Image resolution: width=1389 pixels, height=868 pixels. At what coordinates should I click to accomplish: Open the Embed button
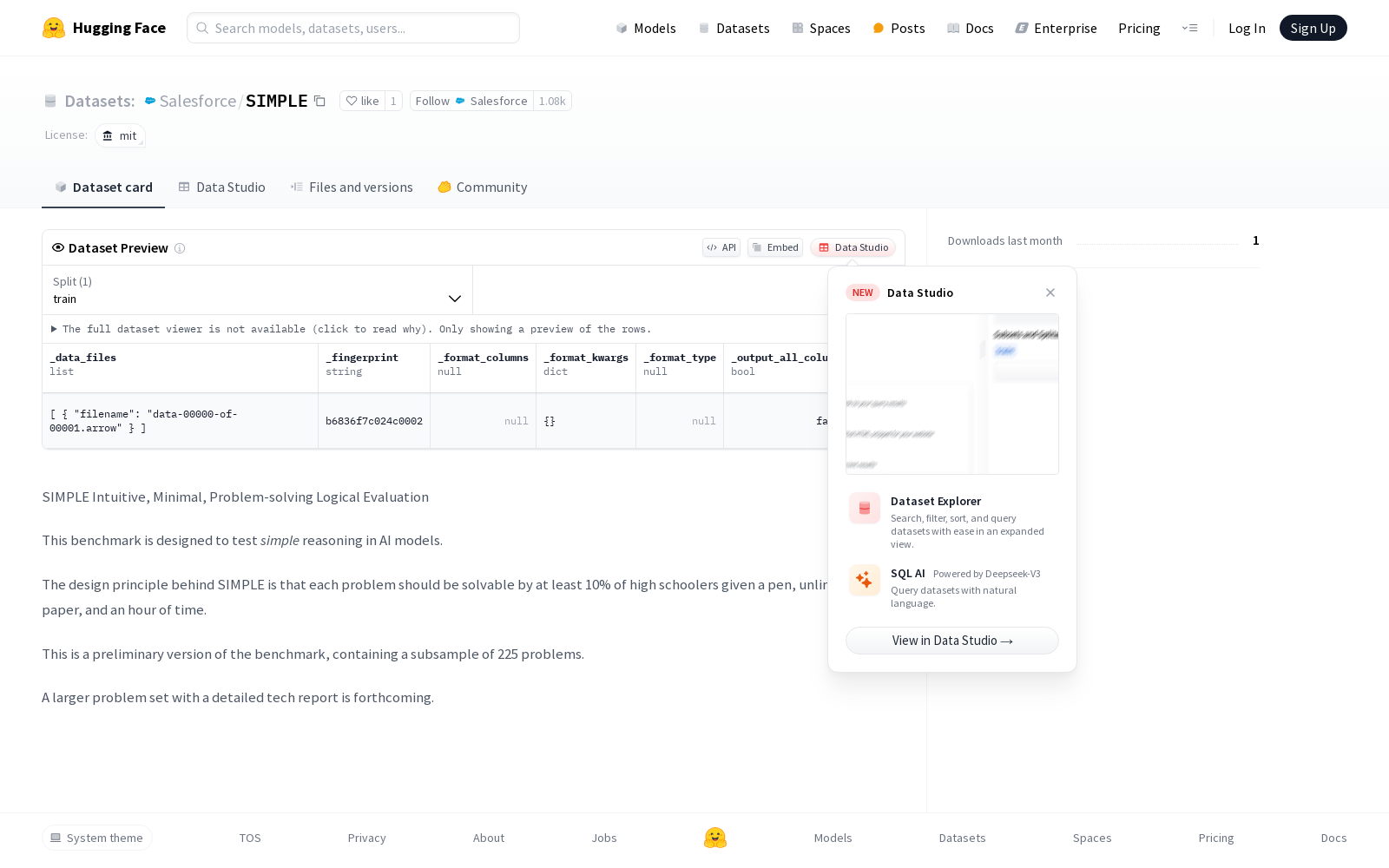[775, 247]
